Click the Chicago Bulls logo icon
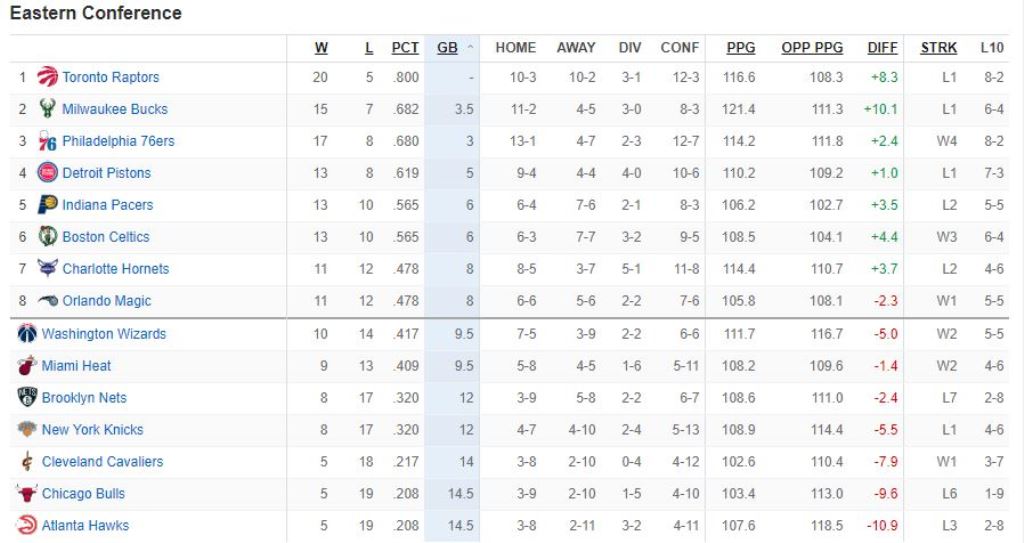This screenshot has height=543, width=1024. (x=27, y=494)
